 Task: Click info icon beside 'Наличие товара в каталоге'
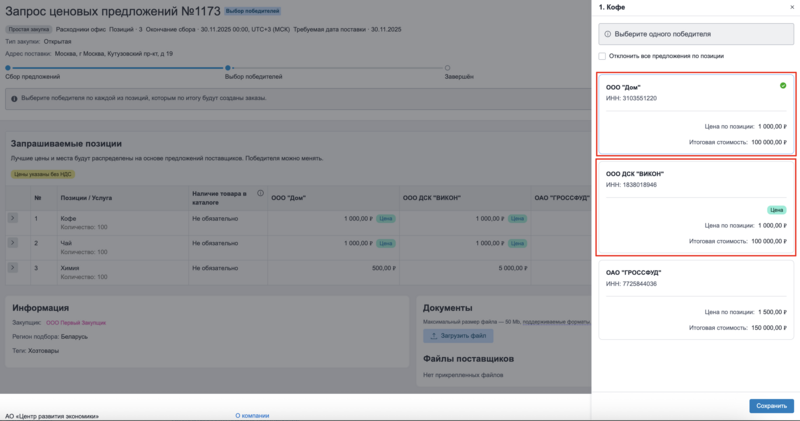tap(260, 193)
